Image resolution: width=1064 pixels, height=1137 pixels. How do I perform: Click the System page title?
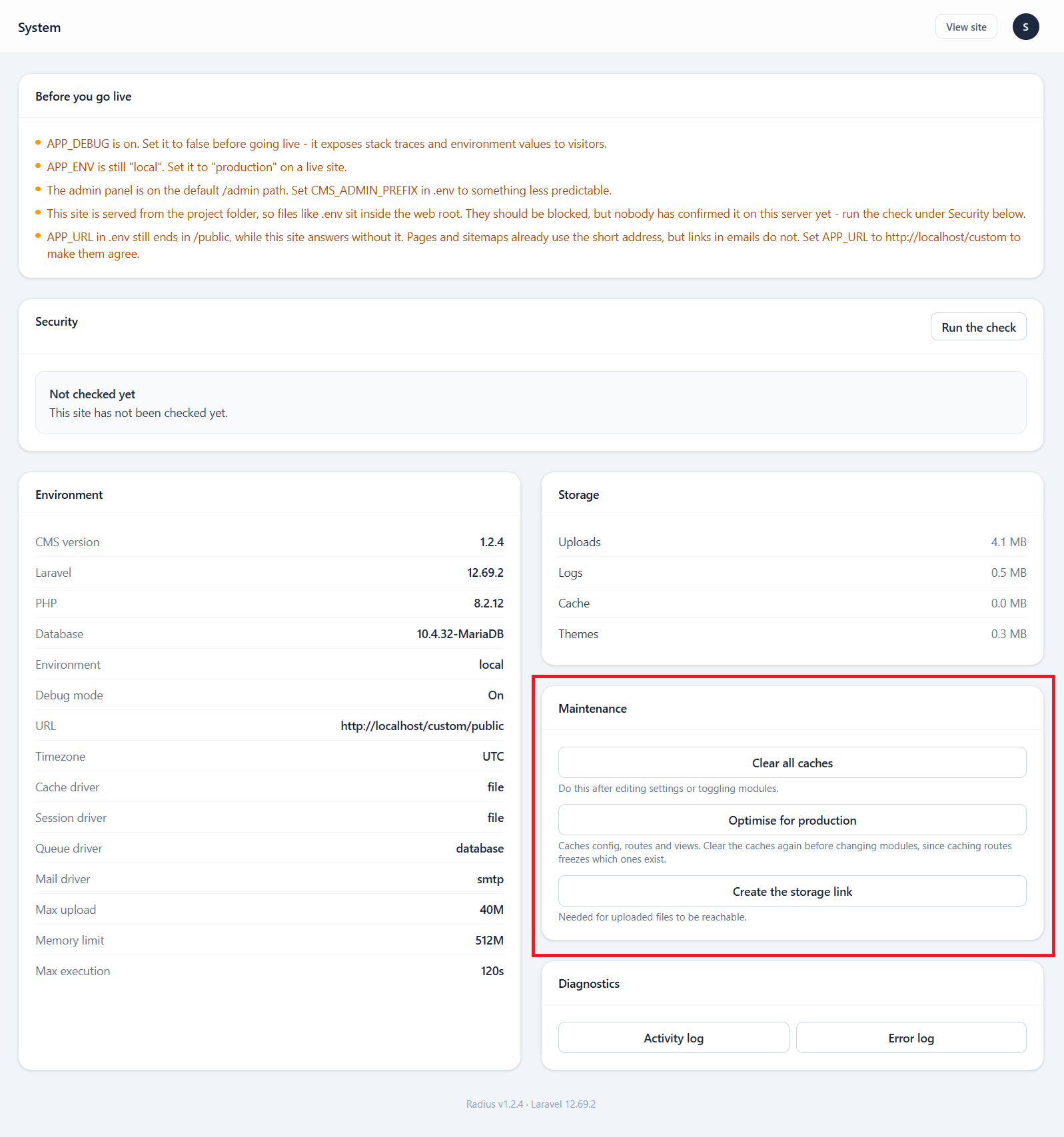pyautogui.click(x=39, y=27)
